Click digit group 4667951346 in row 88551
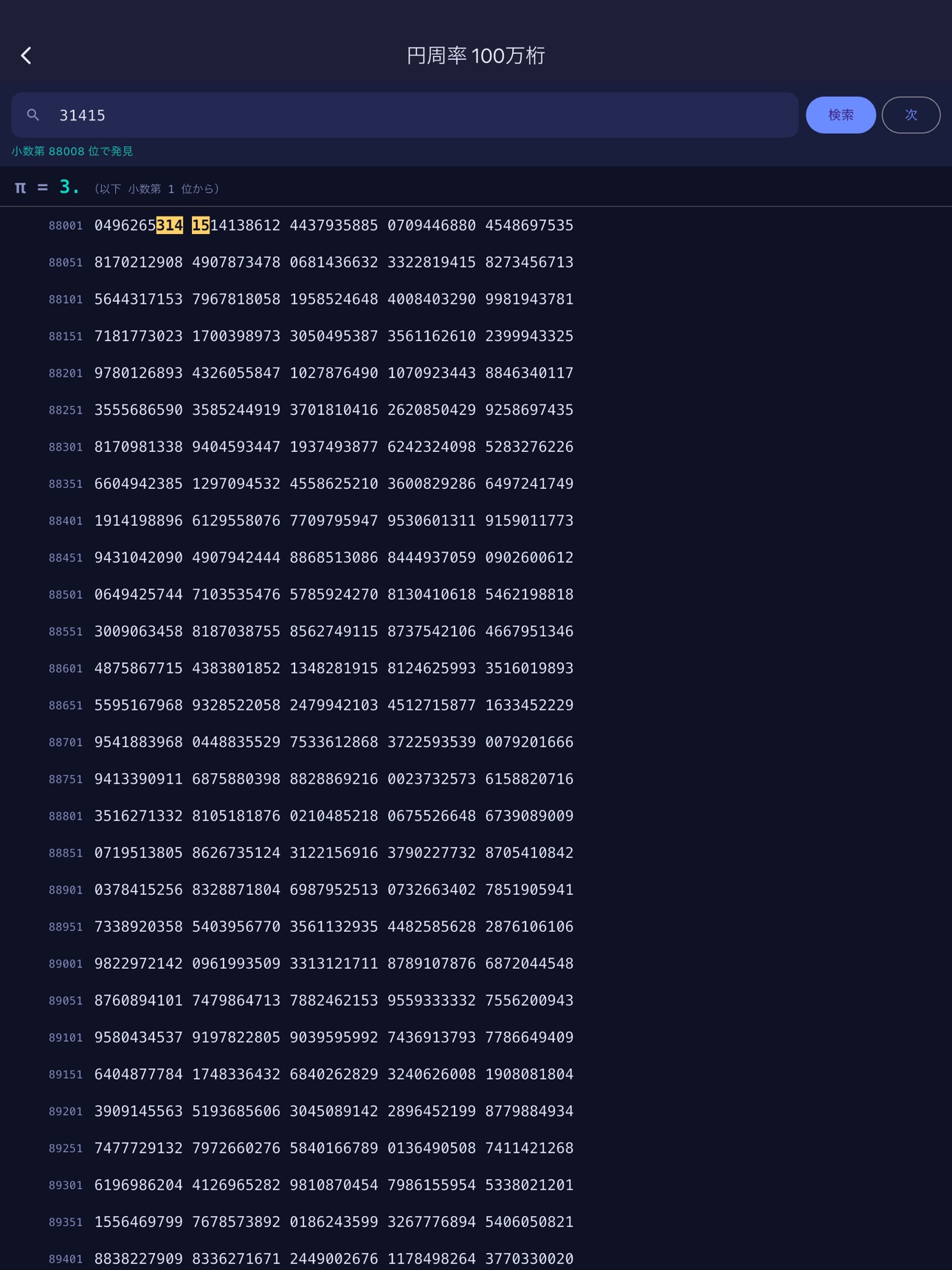Screen dimensions: 952x1270 529,631
